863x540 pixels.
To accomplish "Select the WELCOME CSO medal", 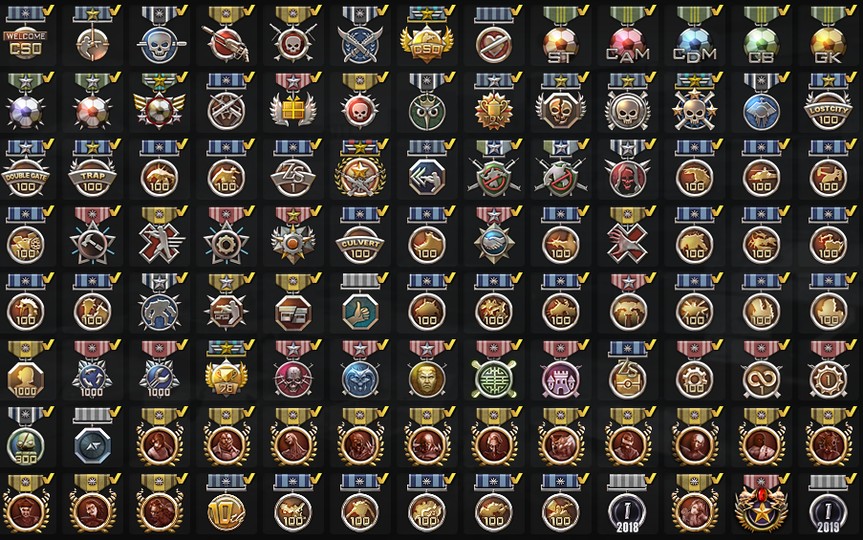I will pos(26,35).
